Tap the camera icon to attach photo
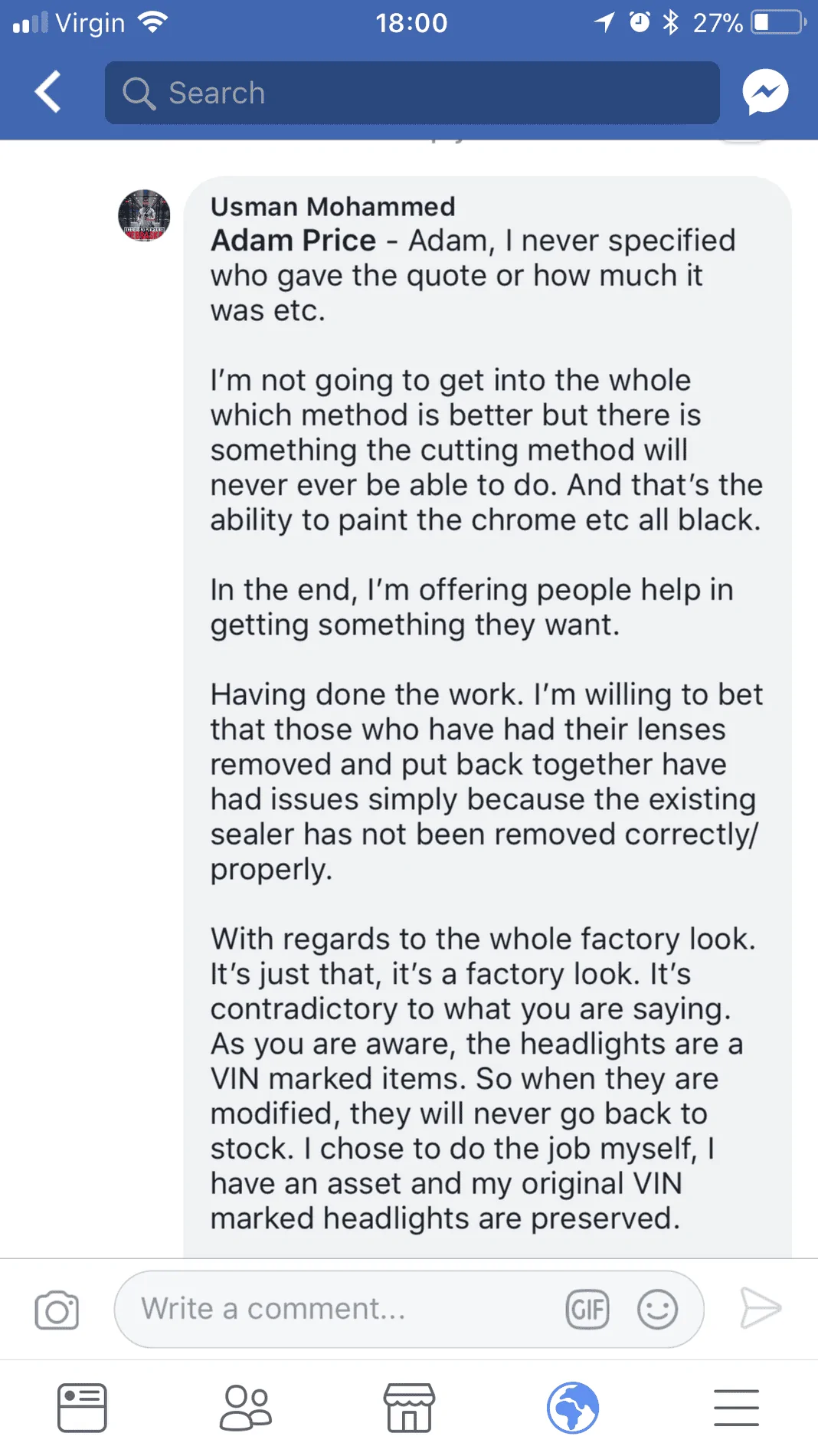 click(x=57, y=1310)
